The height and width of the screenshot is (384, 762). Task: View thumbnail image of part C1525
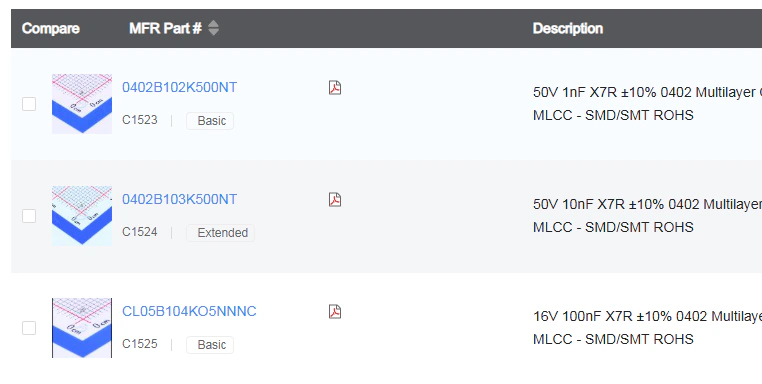coord(82,328)
